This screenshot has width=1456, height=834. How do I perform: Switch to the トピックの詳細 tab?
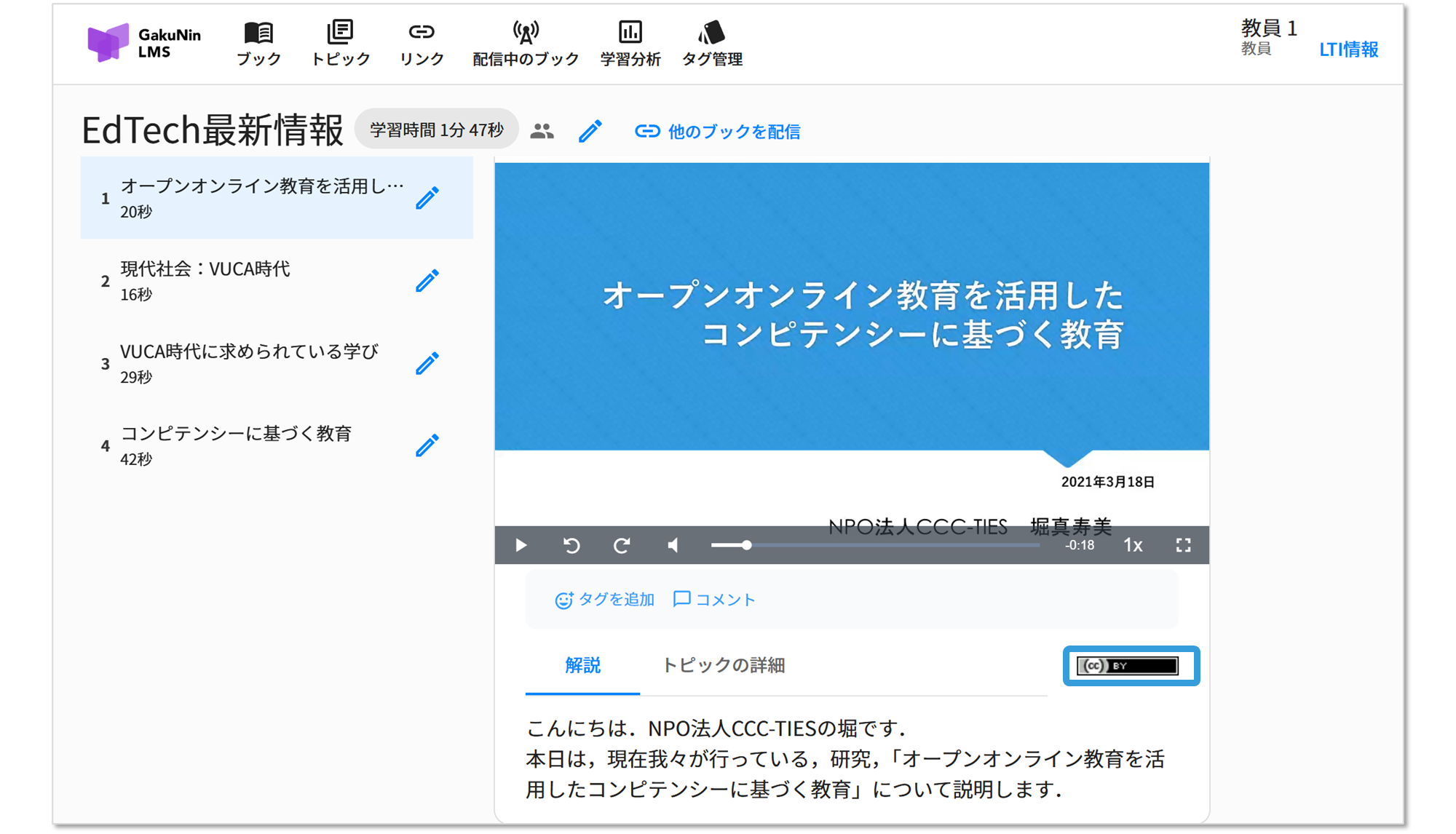point(723,665)
